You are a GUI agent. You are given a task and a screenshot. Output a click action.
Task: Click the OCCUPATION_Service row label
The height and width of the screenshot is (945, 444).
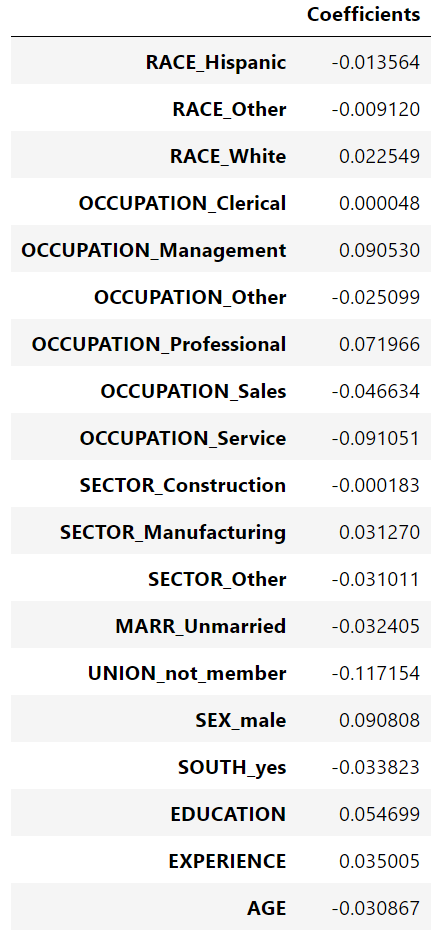(x=183, y=438)
